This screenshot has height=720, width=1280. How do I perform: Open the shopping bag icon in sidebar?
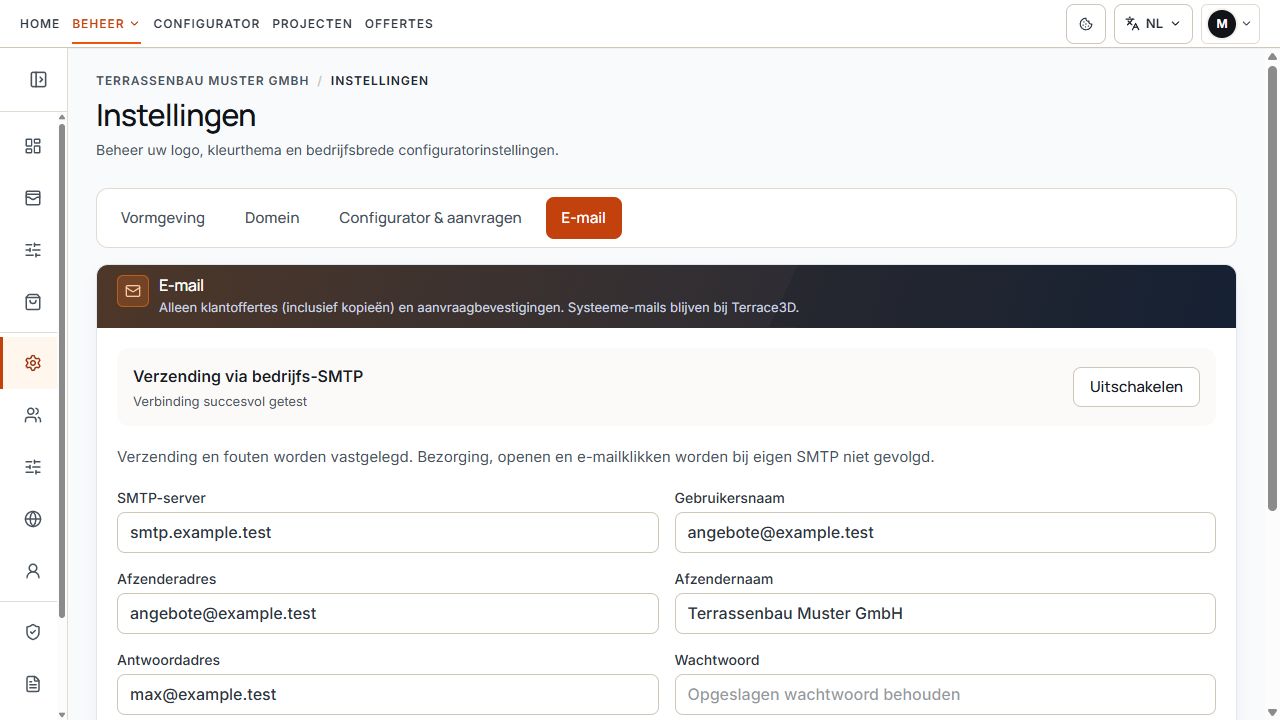point(33,302)
